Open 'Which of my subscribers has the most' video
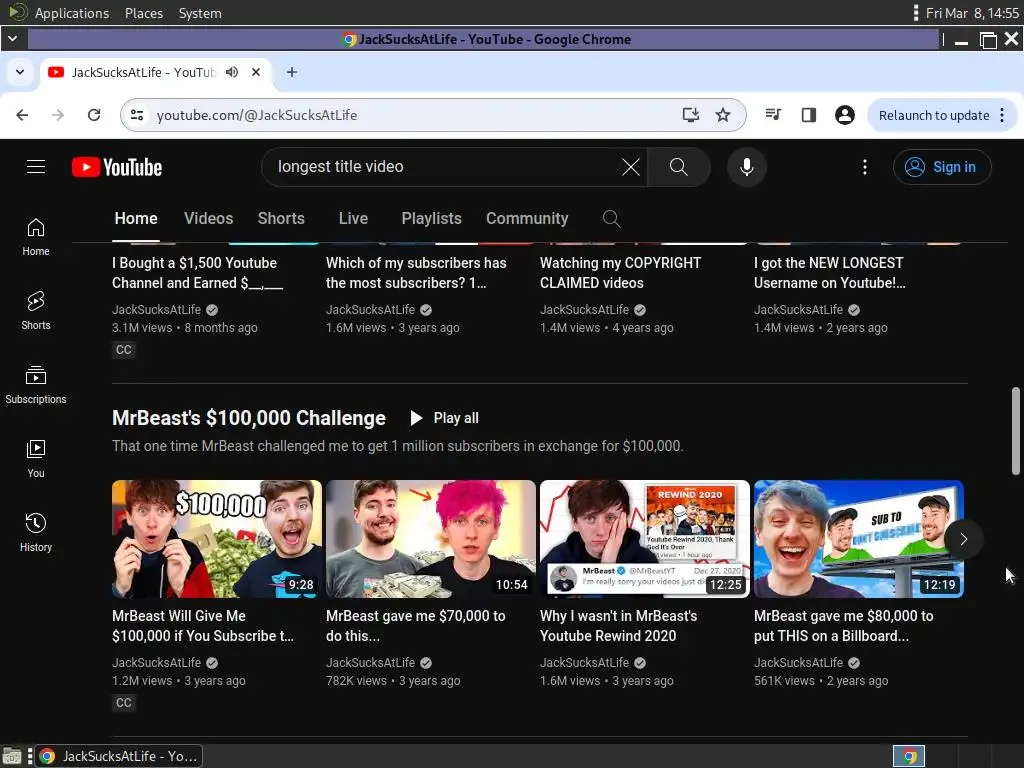 coord(416,273)
